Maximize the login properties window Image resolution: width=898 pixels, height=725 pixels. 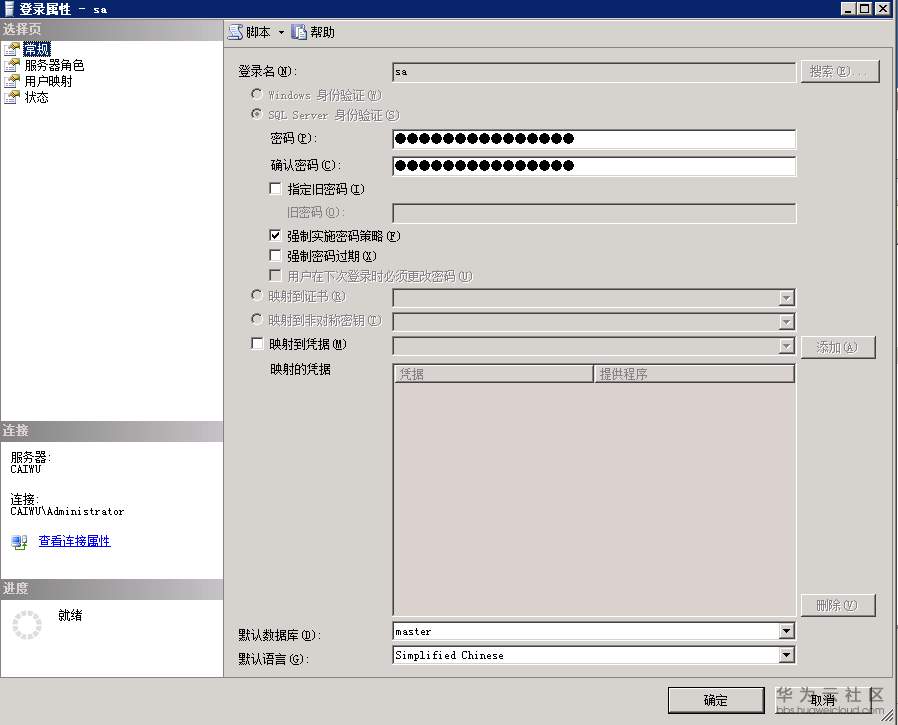(865, 8)
